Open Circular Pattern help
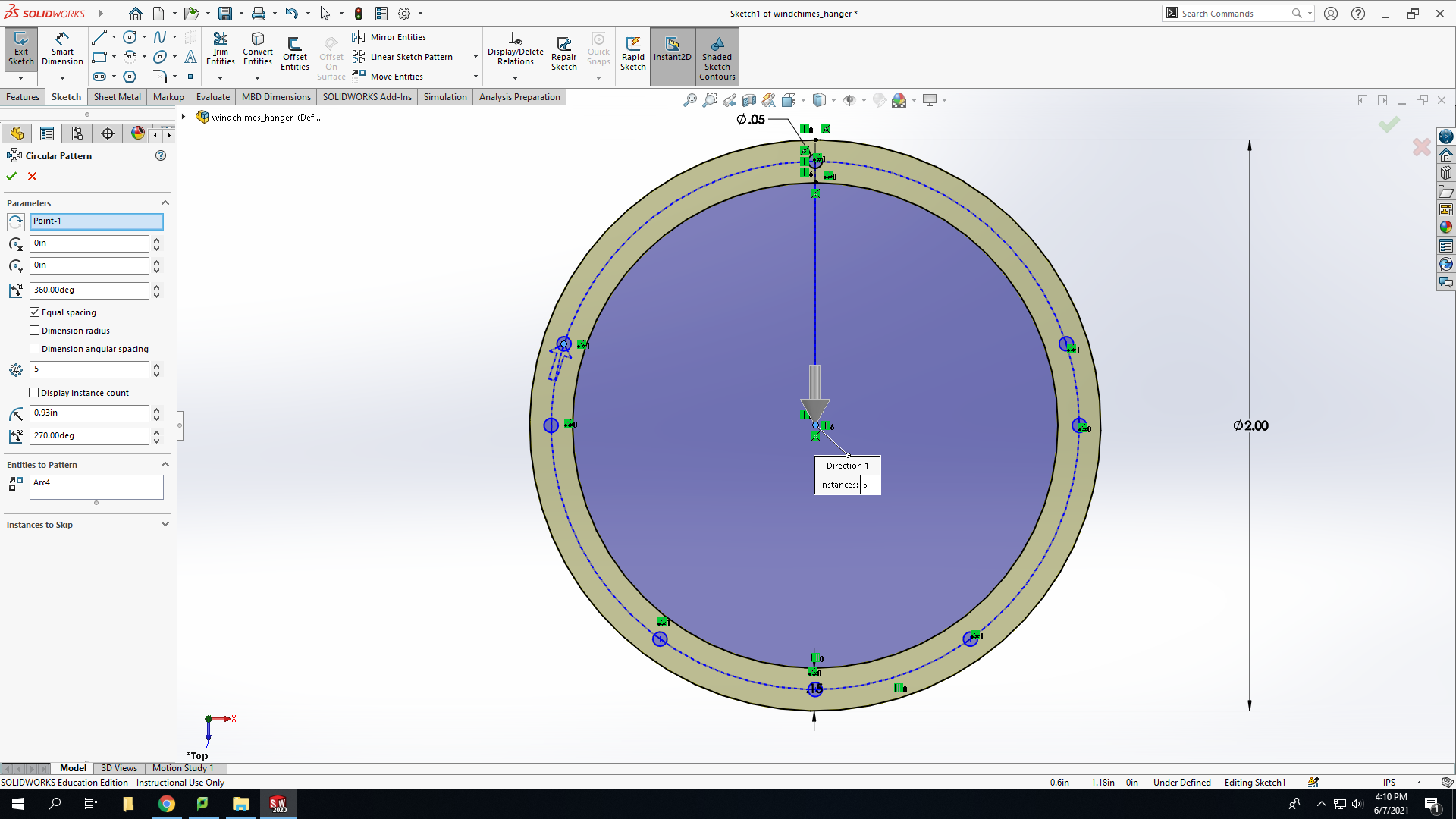 coord(161,155)
